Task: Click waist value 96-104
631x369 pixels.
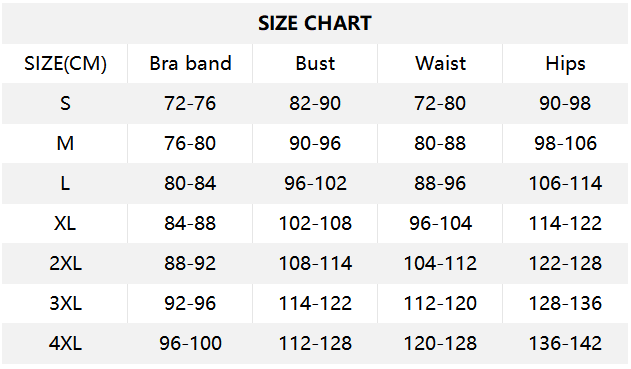Action: [440, 223]
